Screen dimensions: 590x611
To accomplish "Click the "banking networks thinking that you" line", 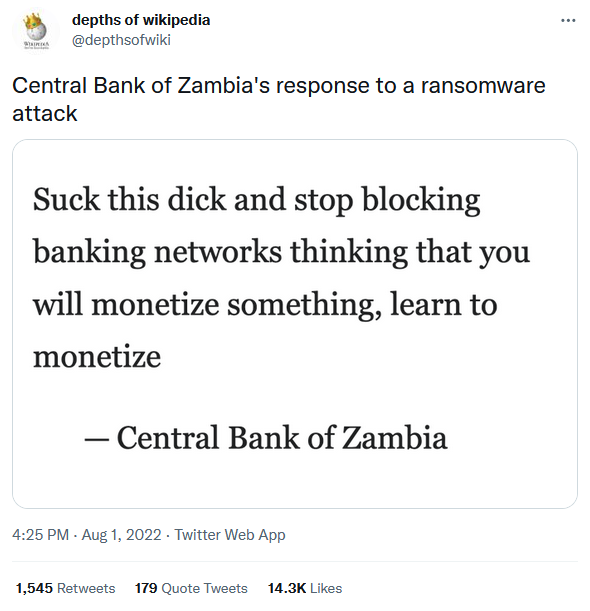I will click(x=281, y=253).
